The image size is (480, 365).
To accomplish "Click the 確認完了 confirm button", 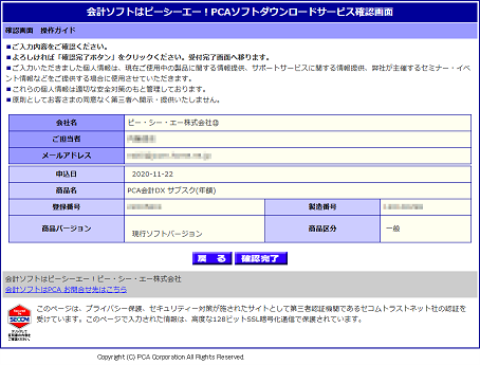I will point(261,258).
